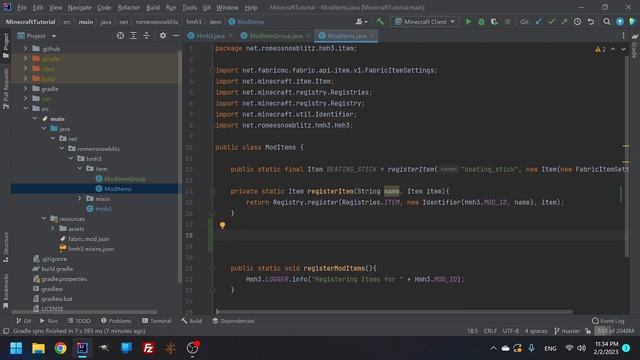
Task: Click the lightbulb quick-fix icon
Action: pyautogui.click(x=222, y=225)
